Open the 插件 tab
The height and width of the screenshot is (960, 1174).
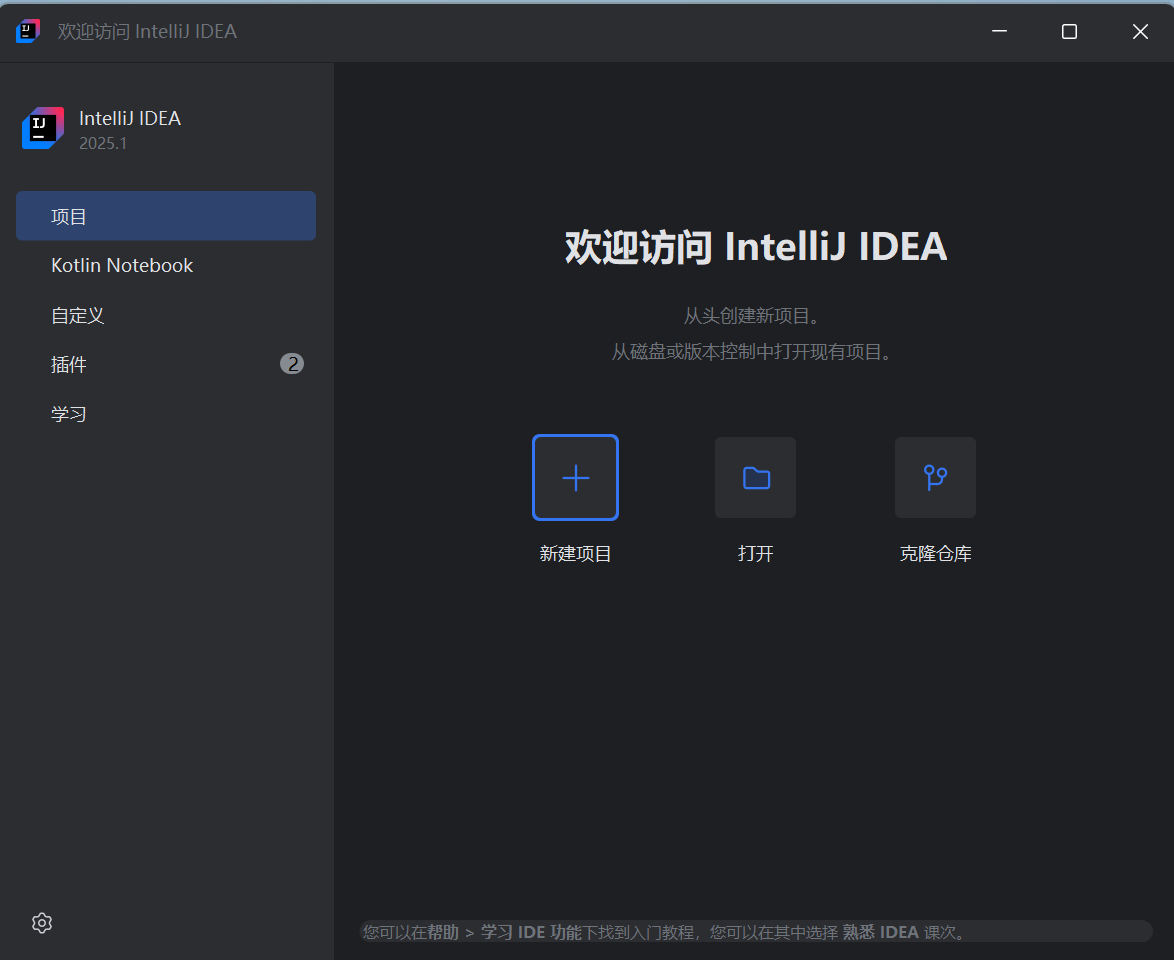coord(165,364)
